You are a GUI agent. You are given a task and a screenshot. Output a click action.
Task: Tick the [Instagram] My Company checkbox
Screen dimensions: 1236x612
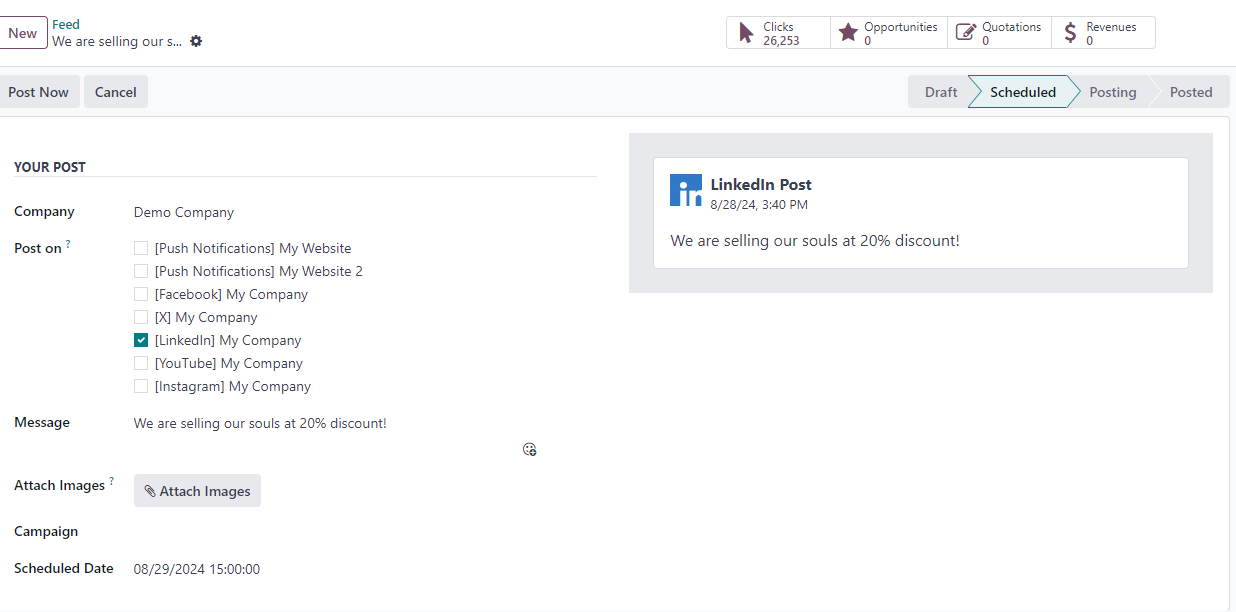click(x=141, y=386)
